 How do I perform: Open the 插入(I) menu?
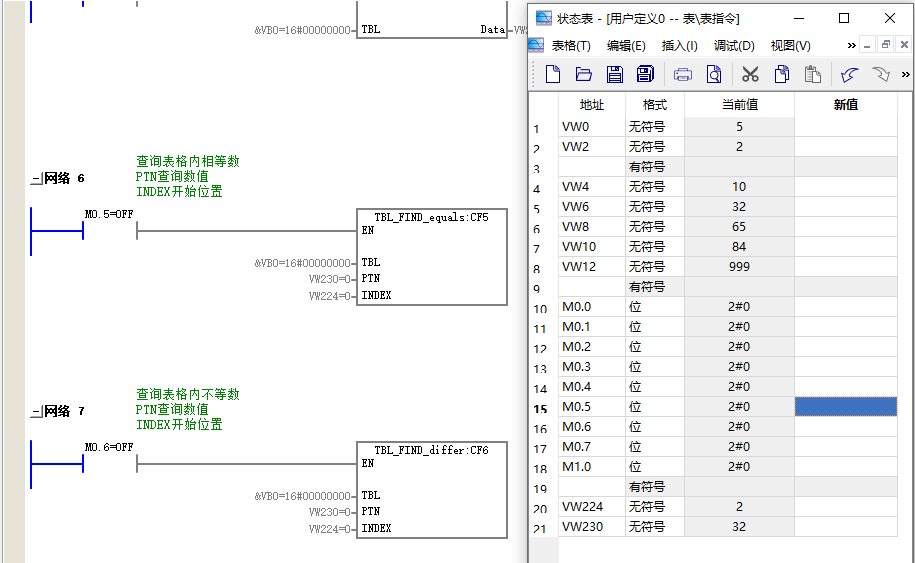[x=679, y=46]
